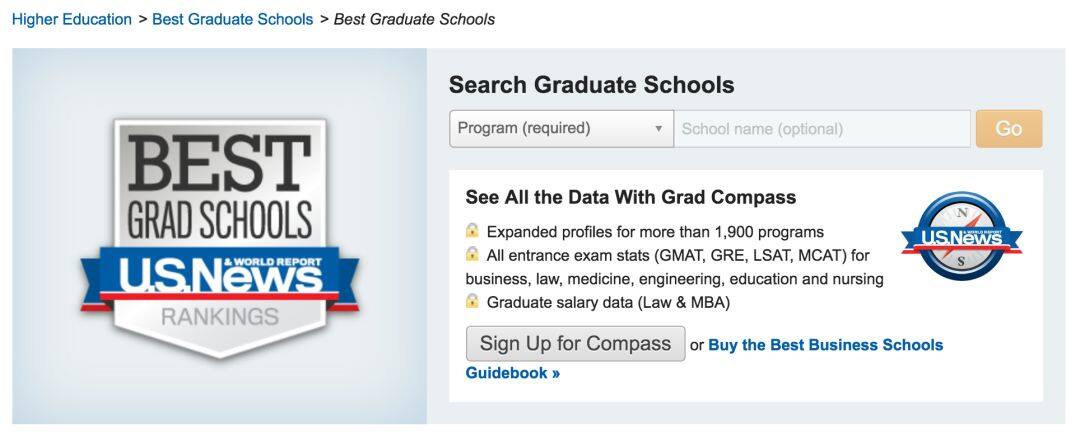Go to Higher Education breadcrumb
Screen dimensions: 1080x441
point(72,19)
